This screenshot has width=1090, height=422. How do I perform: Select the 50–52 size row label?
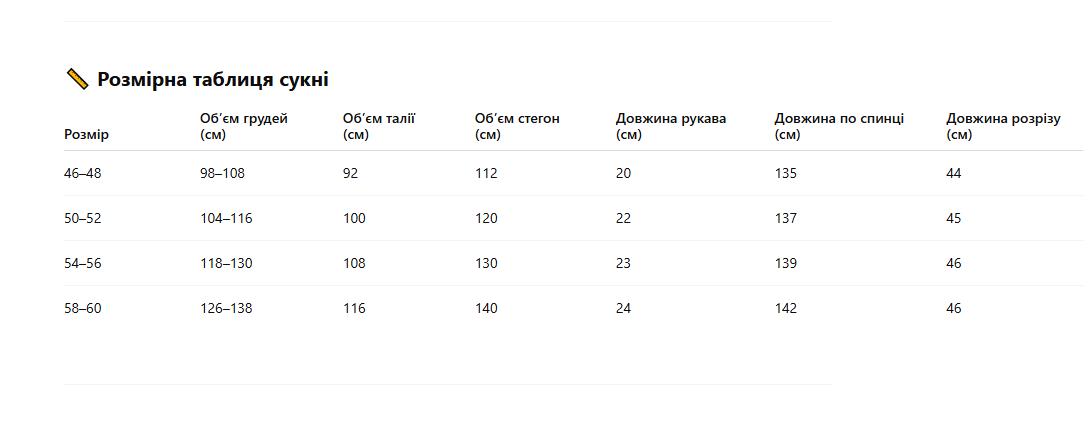pyautogui.click(x=83, y=218)
